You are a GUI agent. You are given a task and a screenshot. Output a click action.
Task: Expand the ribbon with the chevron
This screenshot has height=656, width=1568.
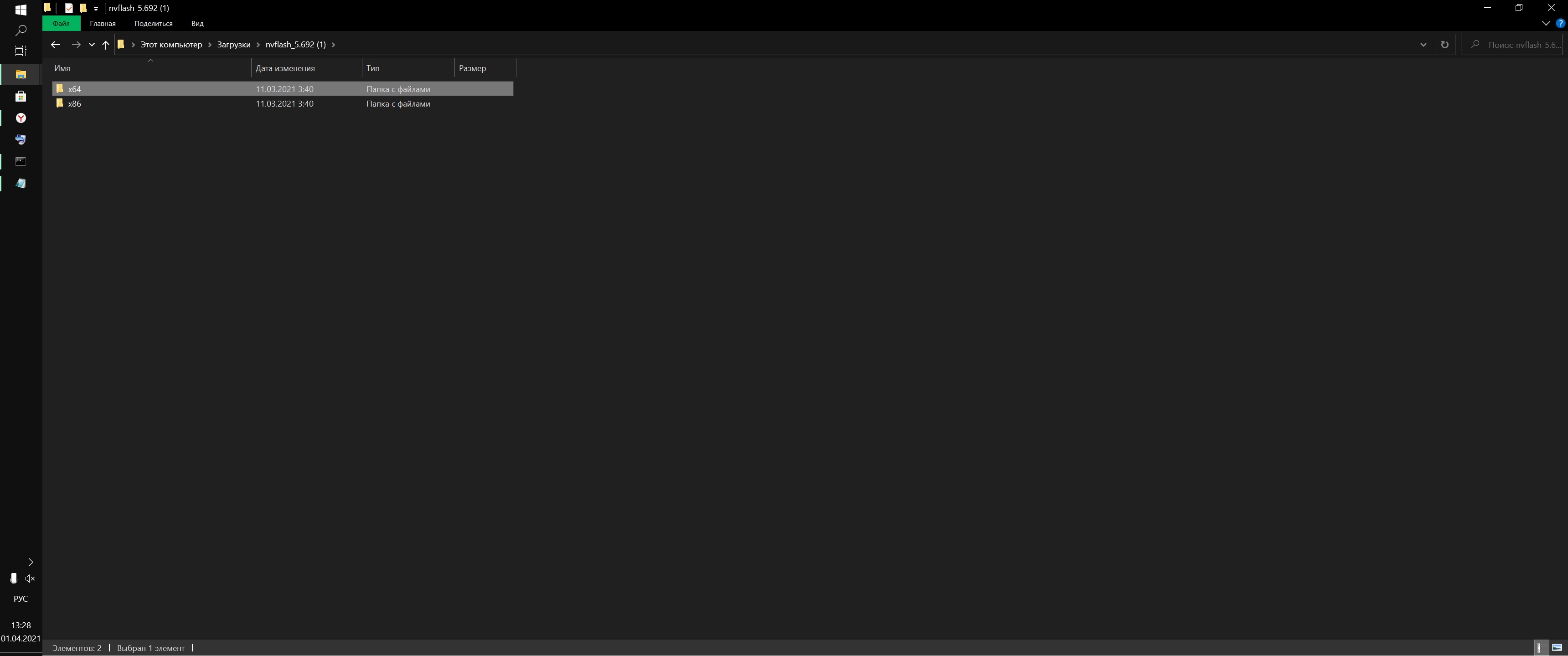[x=1546, y=24]
